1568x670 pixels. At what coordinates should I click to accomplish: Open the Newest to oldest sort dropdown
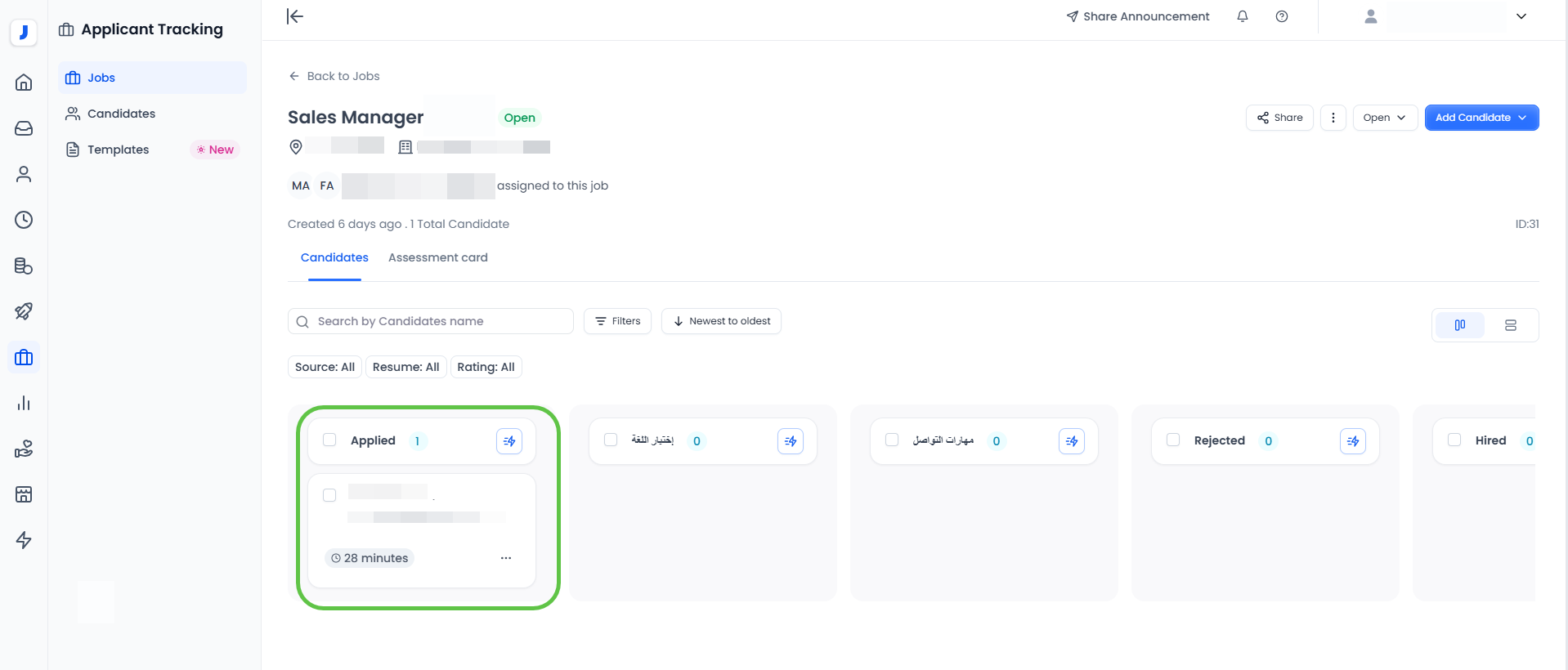pyautogui.click(x=721, y=321)
